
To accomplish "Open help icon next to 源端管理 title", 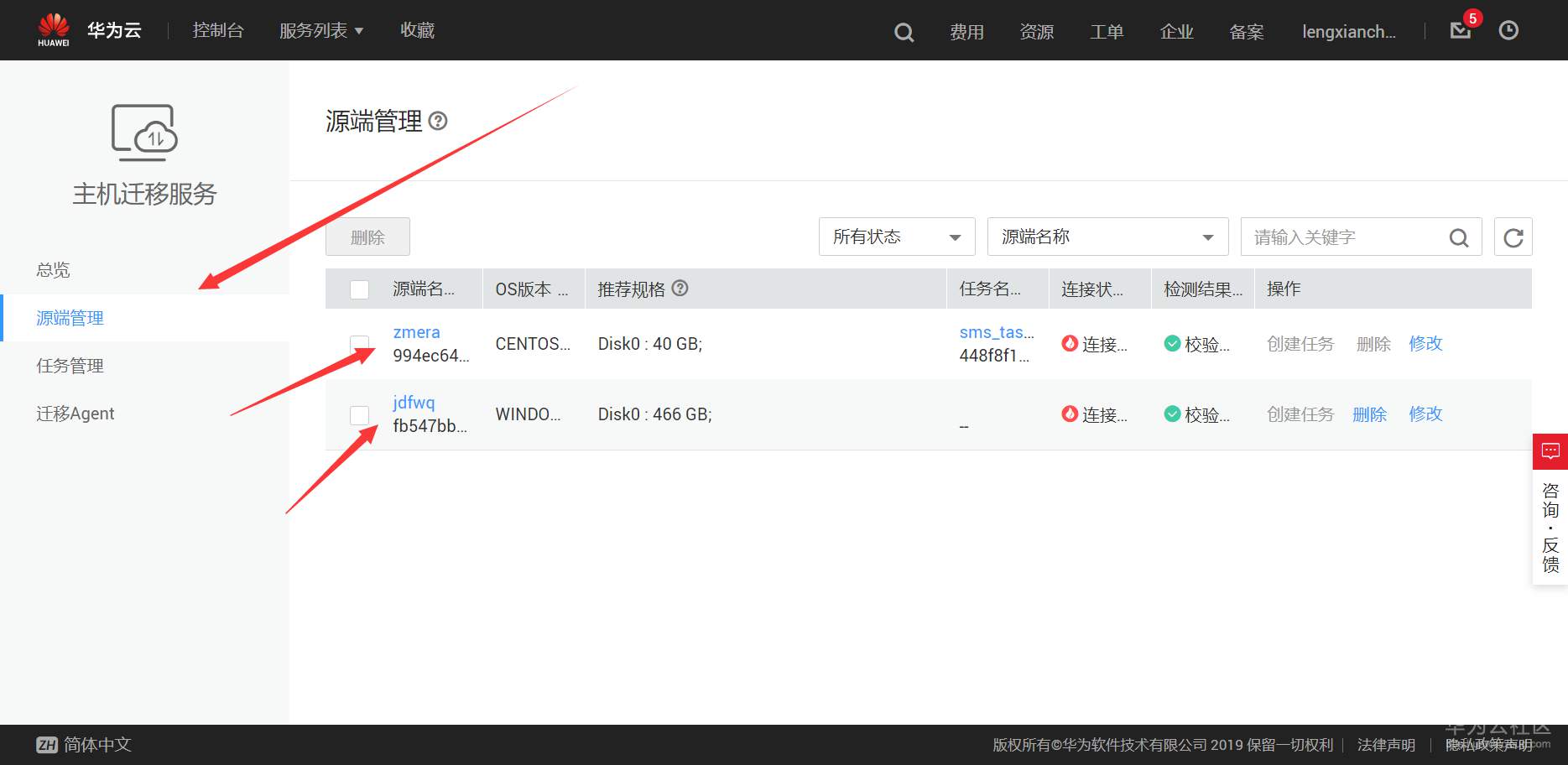I will 438,122.
